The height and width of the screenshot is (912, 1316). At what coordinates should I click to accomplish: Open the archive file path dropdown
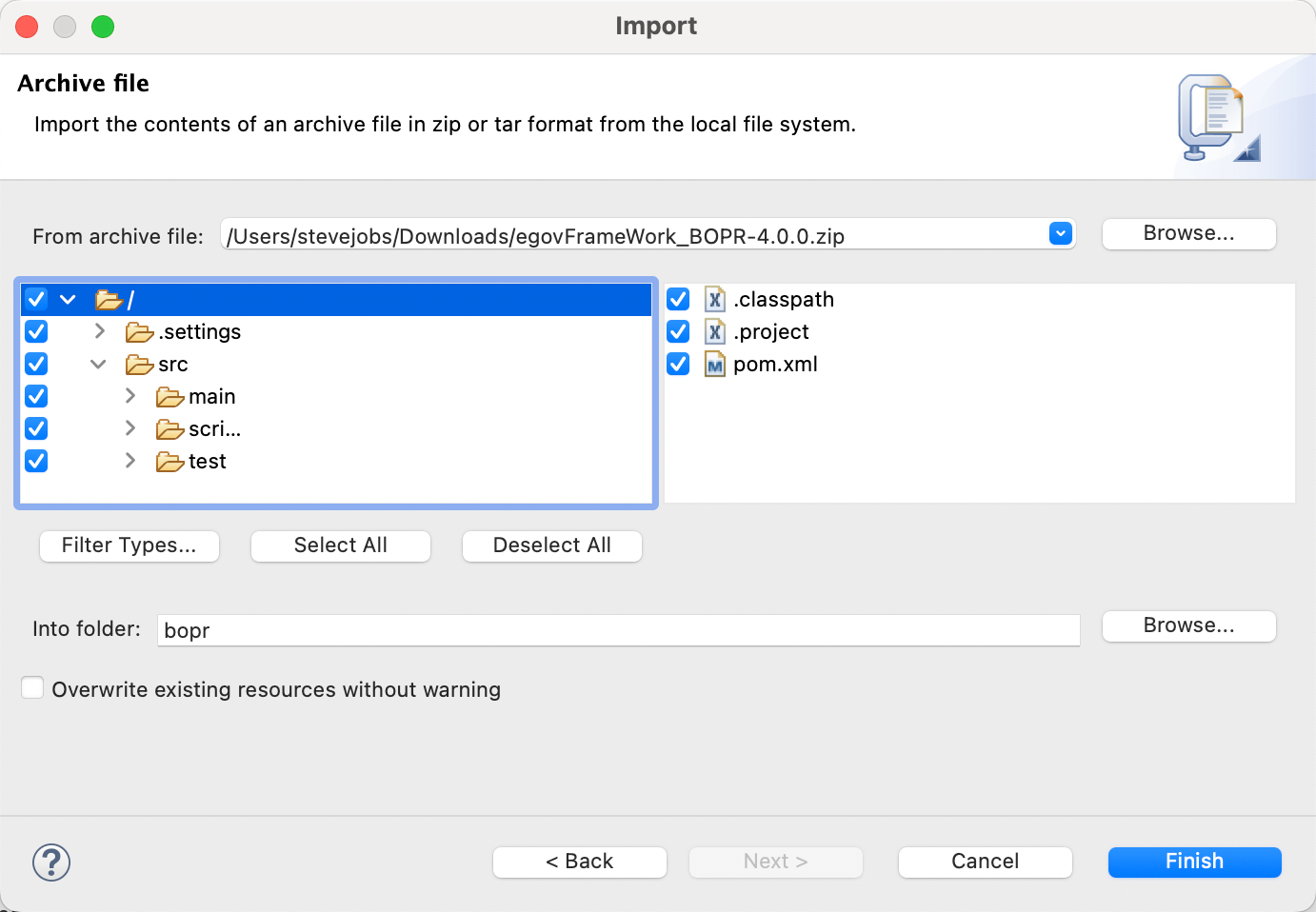point(1060,234)
